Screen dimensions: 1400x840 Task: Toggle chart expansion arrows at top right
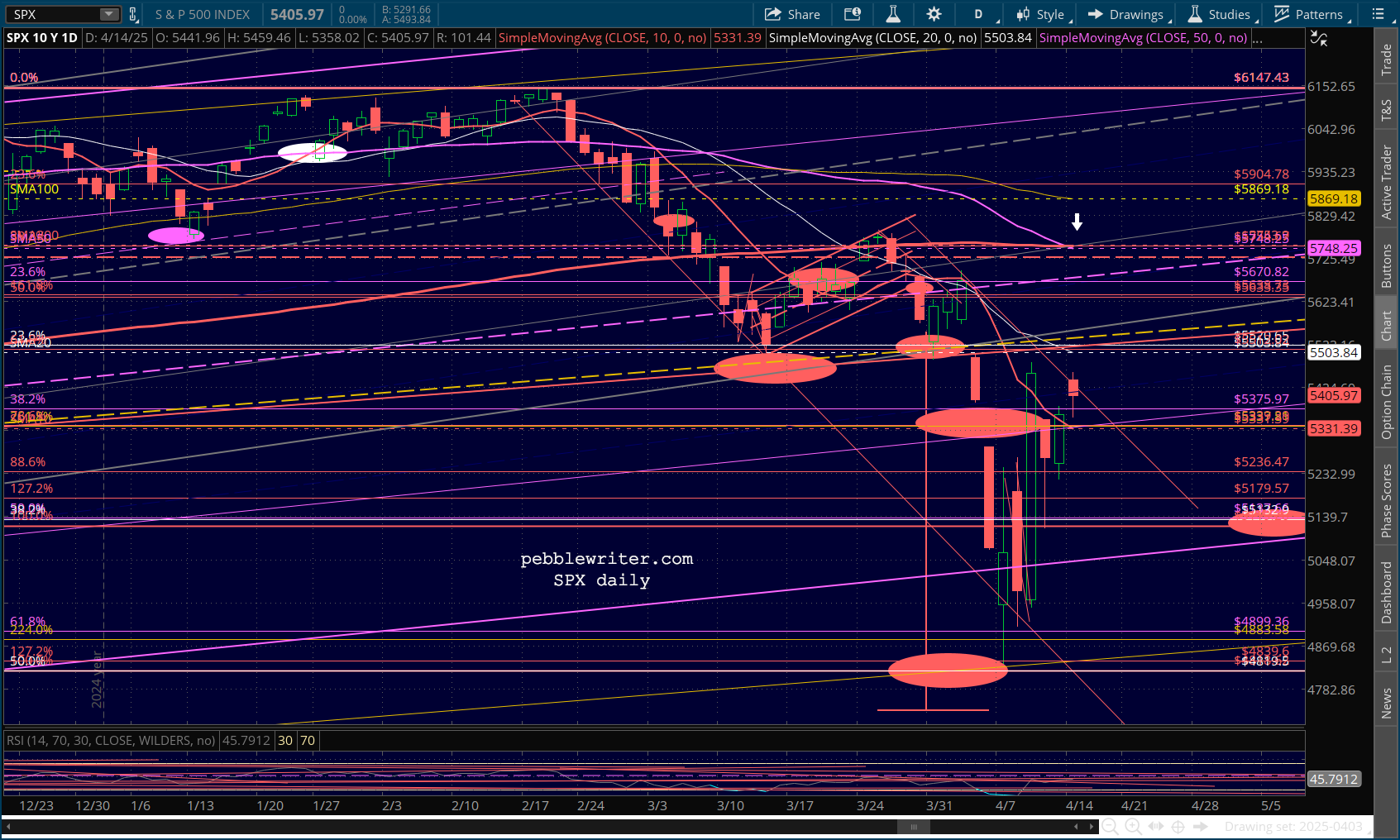[x=1319, y=39]
